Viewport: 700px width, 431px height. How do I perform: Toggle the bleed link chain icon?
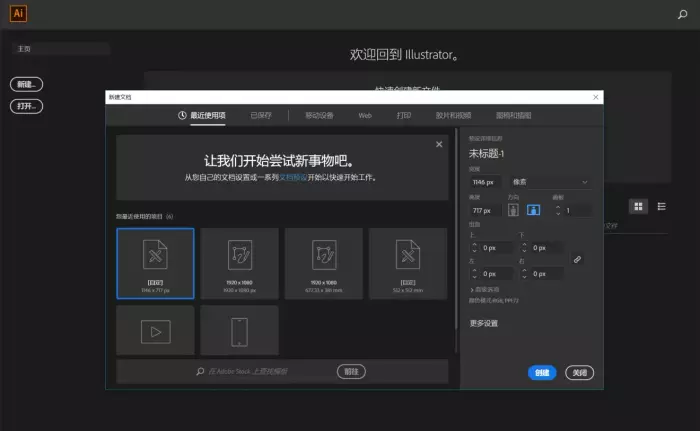(577, 259)
